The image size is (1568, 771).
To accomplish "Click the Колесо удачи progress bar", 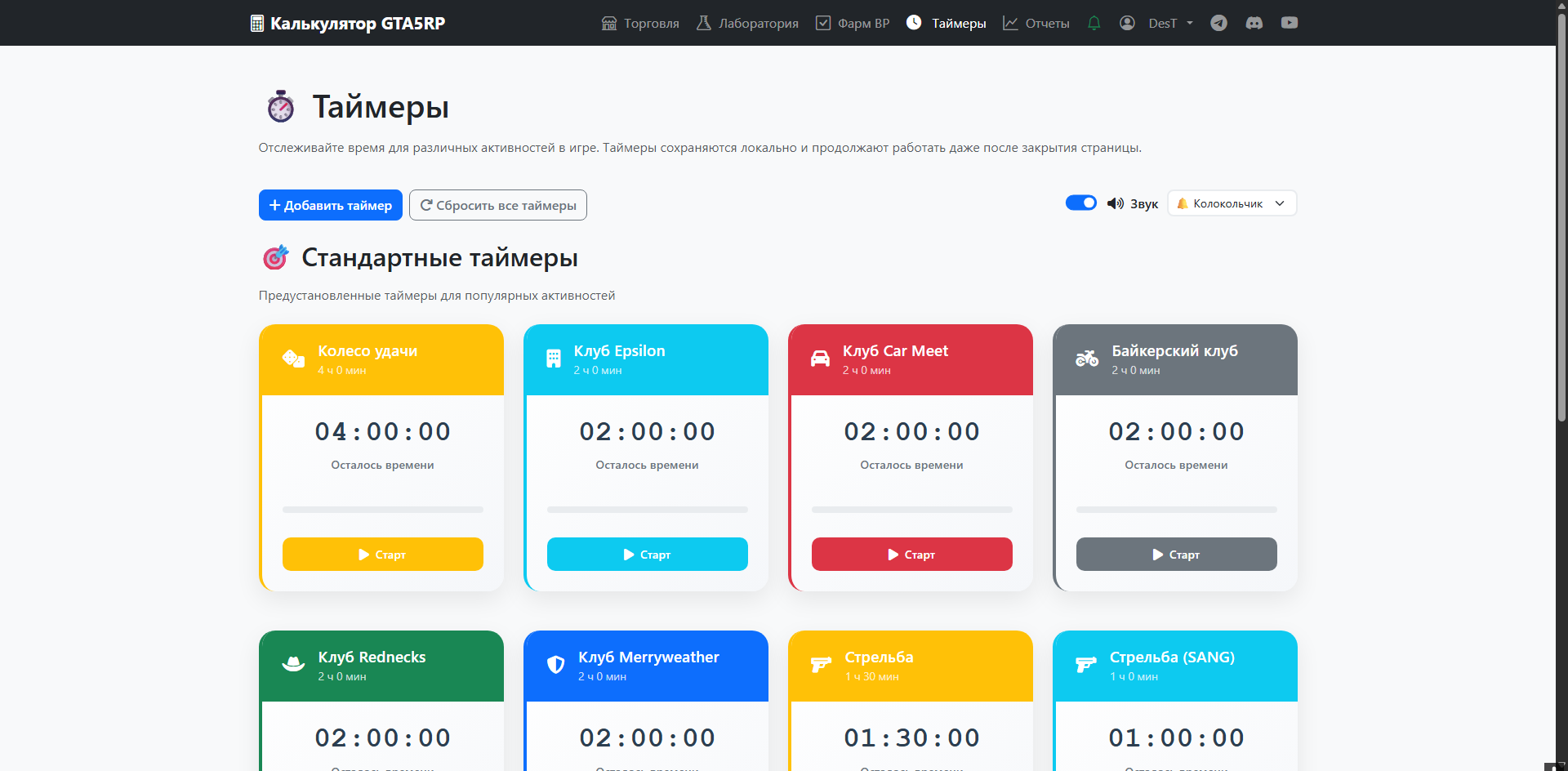I will click(x=383, y=510).
